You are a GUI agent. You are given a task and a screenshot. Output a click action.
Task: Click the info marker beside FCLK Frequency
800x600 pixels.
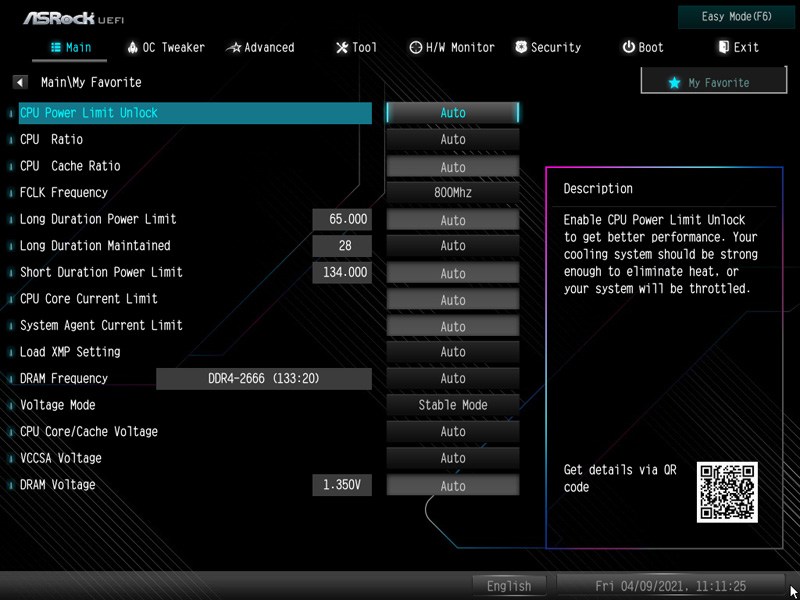(x=11, y=193)
